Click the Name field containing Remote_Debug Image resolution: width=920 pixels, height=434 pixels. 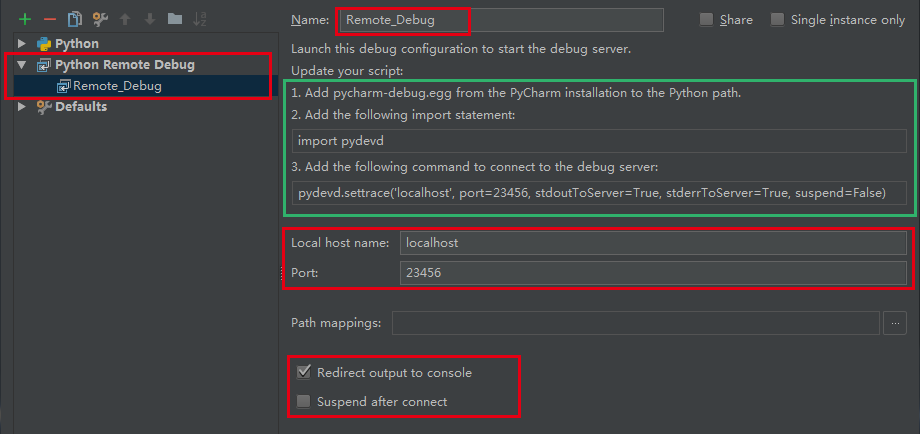tap(502, 20)
